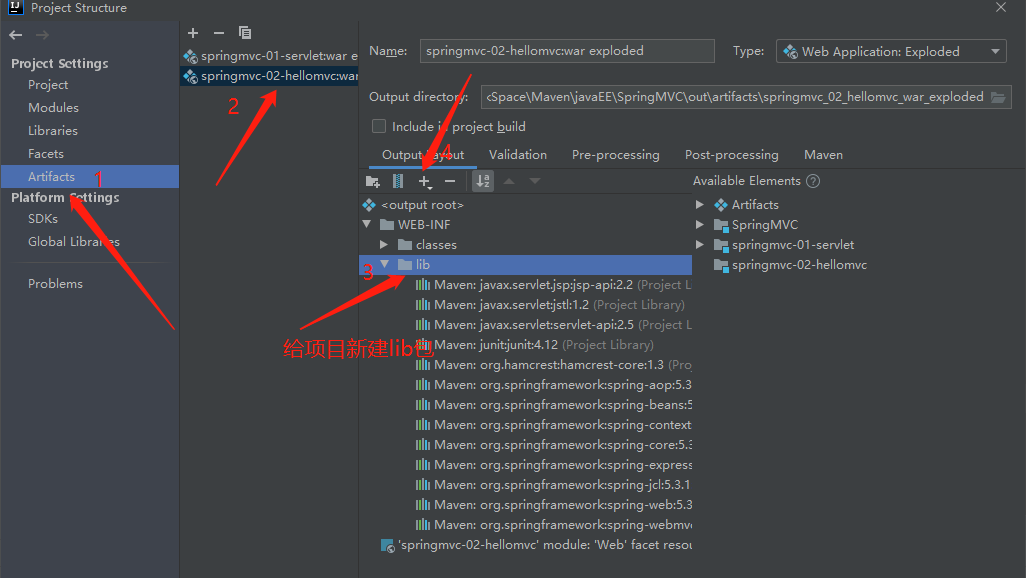Viewport: 1026px width, 578px height.
Task: Expand SpringMVC in Available Elements
Action: point(699,225)
